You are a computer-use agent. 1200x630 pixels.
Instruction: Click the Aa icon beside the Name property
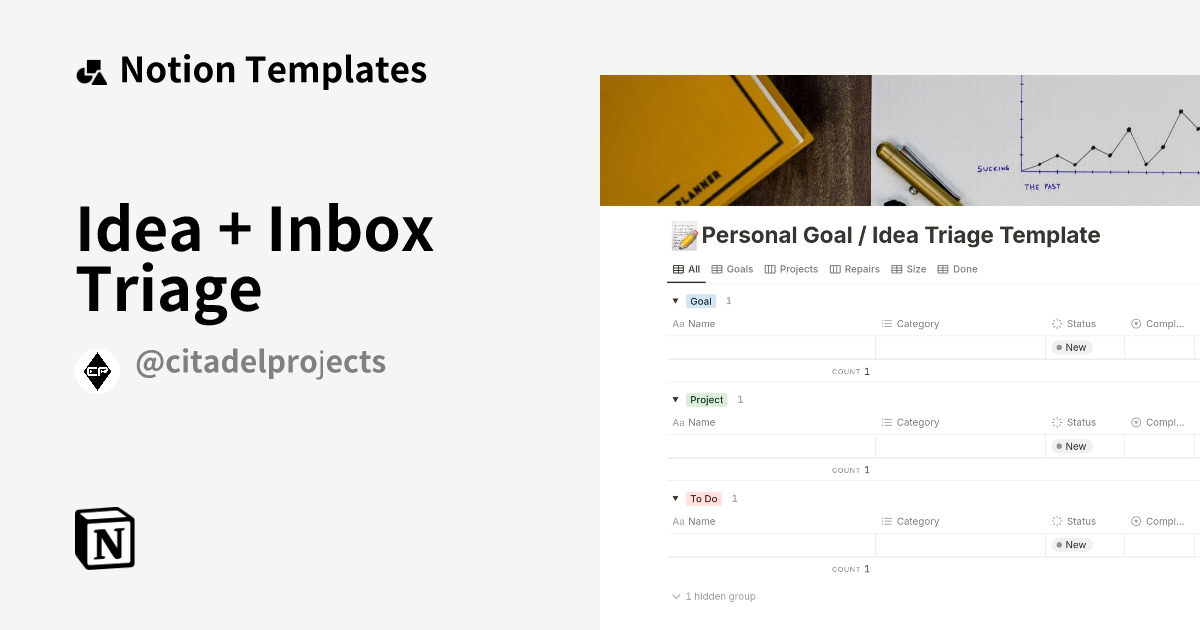(x=678, y=323)
